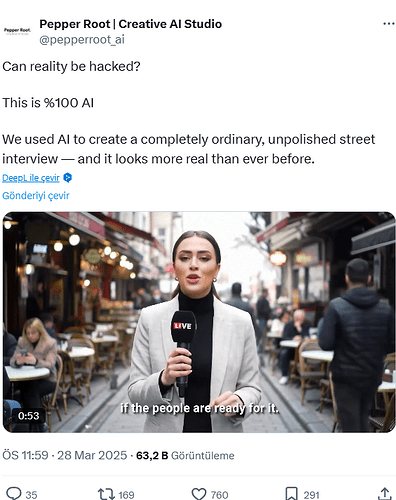Click the repost arrows icon
Image resolution: width=396 pixels, height=500 pixels.
[x=106, y=494]
